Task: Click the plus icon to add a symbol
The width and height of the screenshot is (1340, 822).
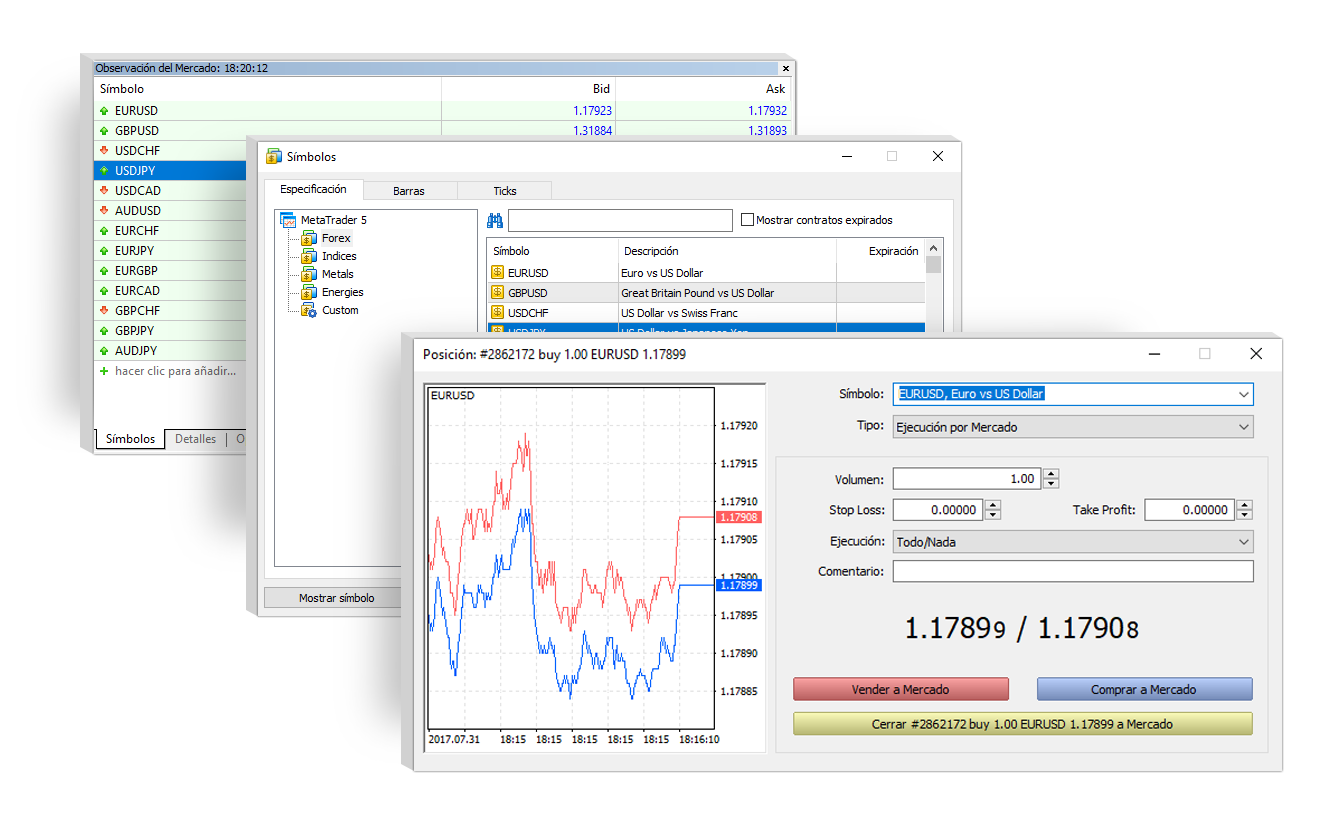Action: [x=104, y=371]
